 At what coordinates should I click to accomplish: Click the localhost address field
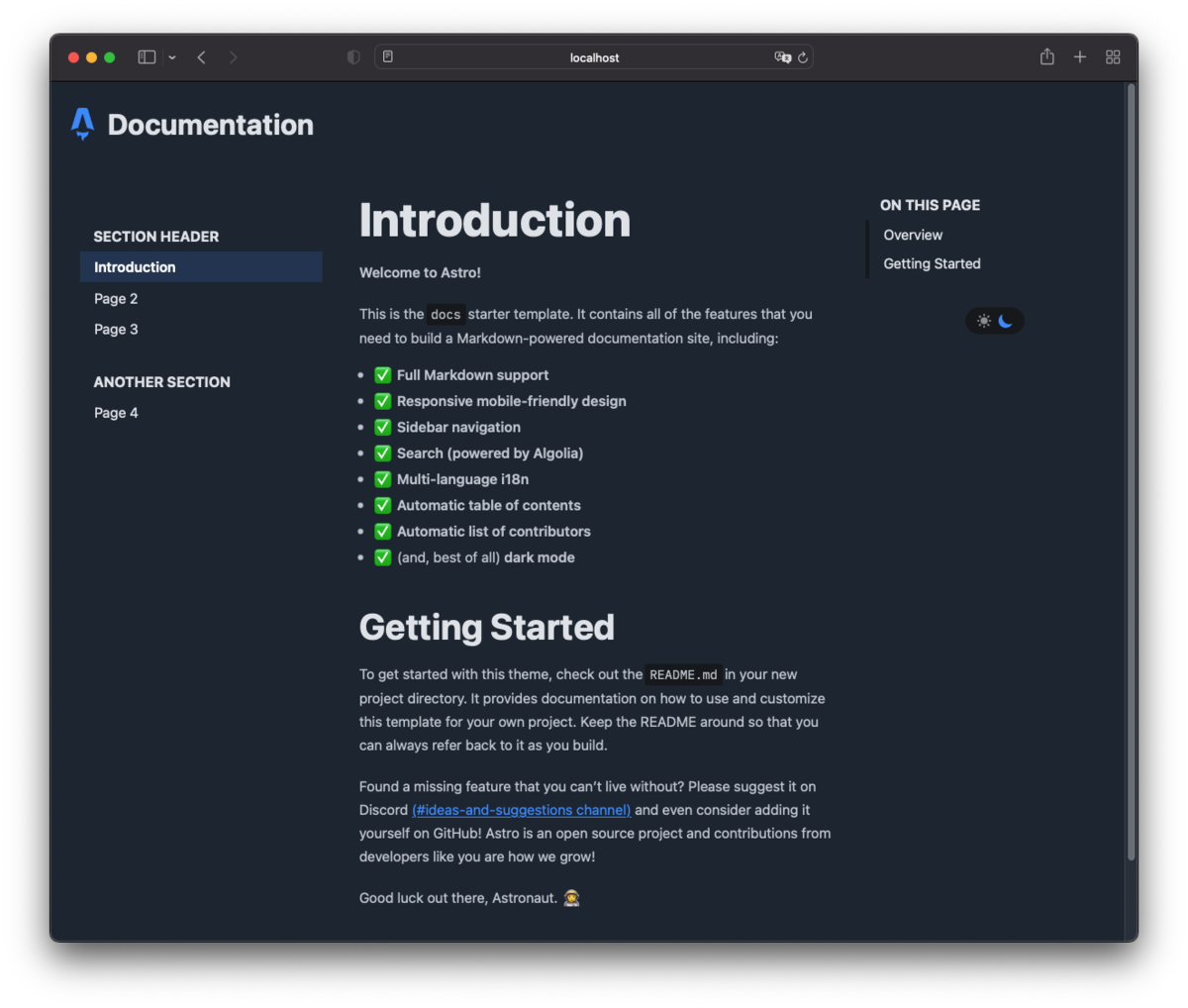[x=594, y=57]
